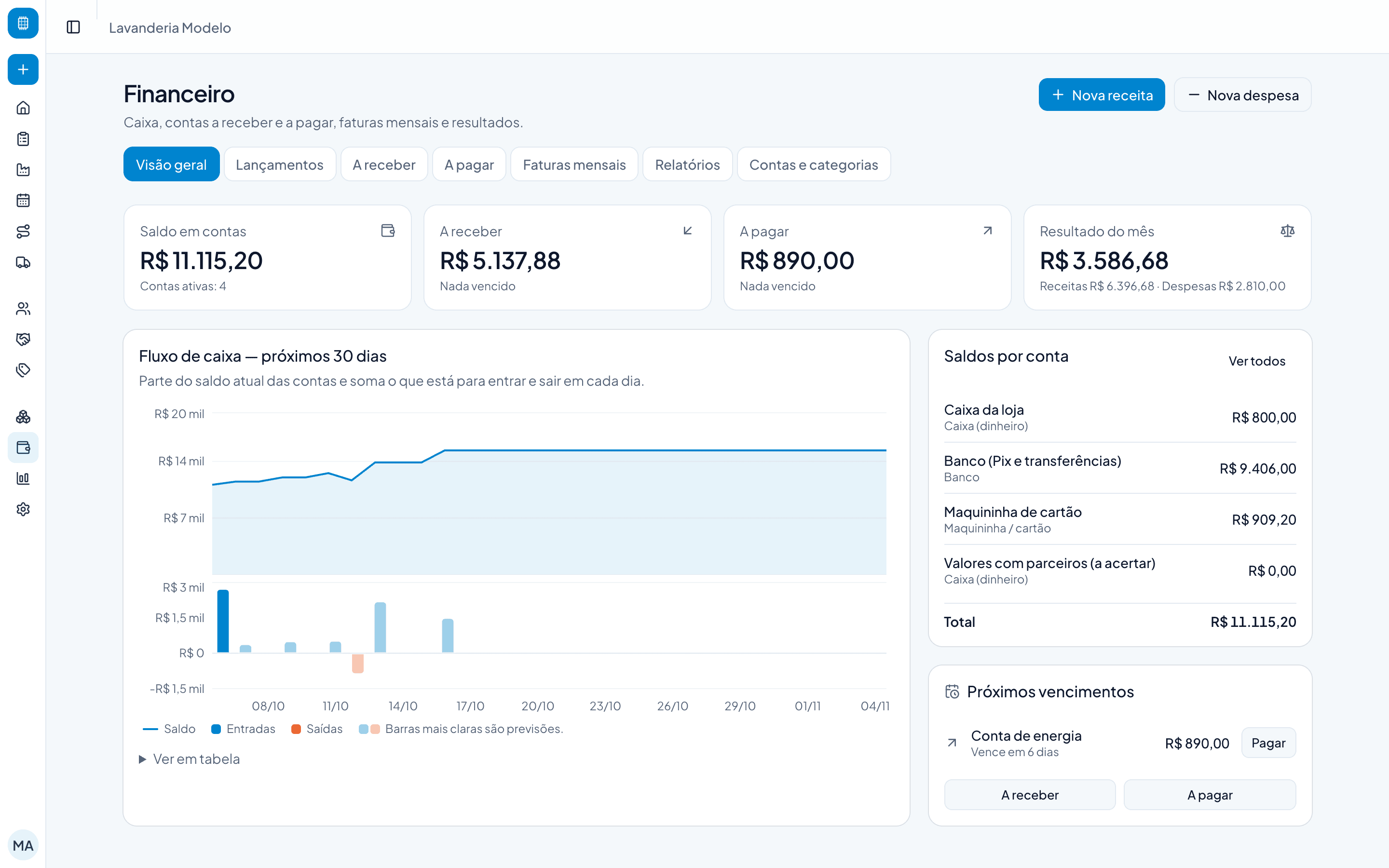Click A pagar button under Próximos vencimentos

point(1210,795)
